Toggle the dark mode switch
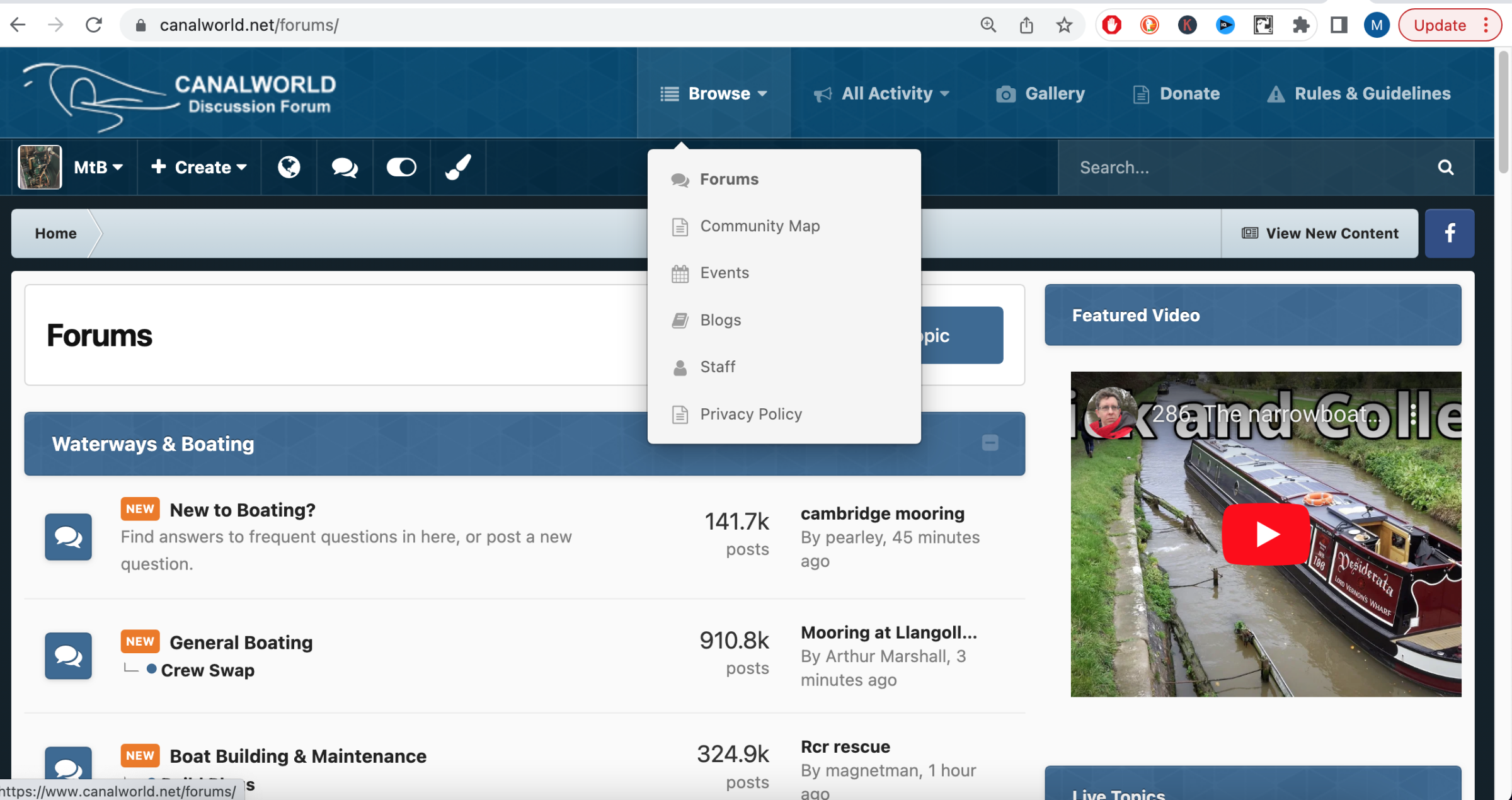The width and height of the screenshot is (1512, 800). point(401,168)
